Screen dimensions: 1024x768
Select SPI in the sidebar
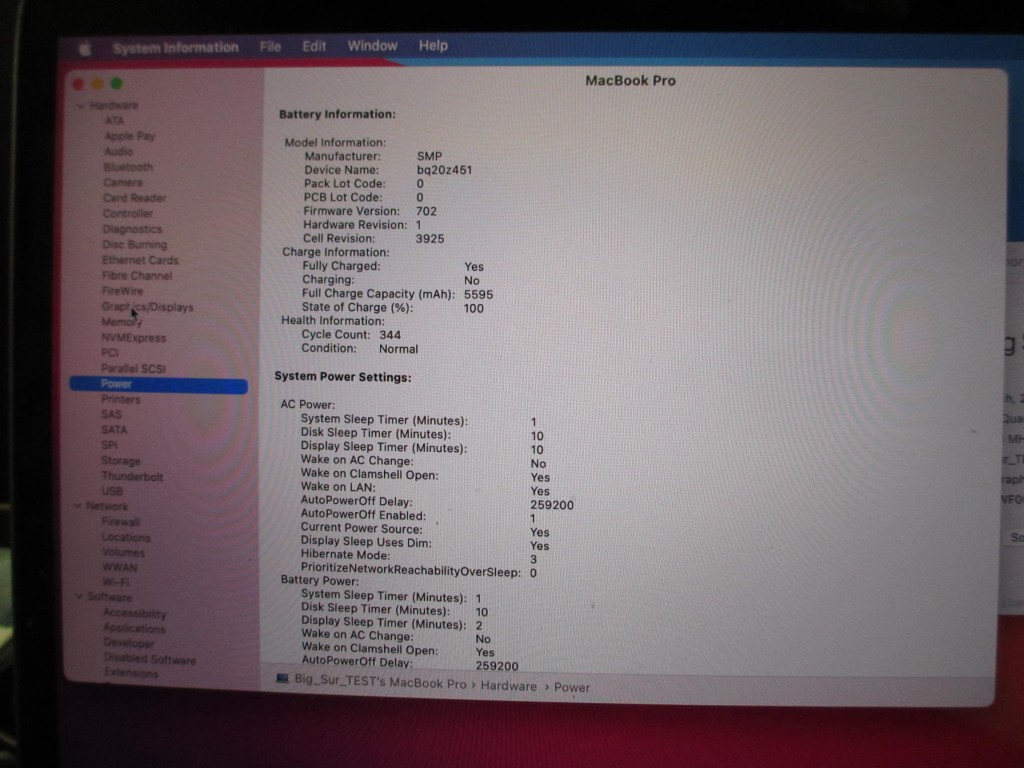coord(109,445)
